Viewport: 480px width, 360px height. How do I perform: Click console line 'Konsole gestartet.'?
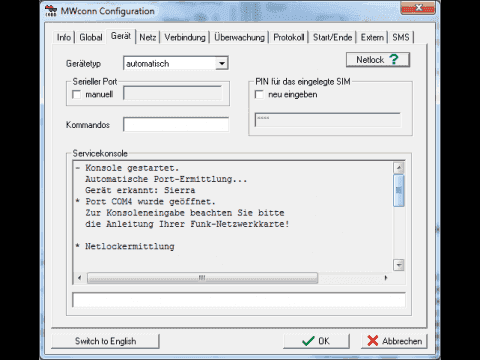132,168
